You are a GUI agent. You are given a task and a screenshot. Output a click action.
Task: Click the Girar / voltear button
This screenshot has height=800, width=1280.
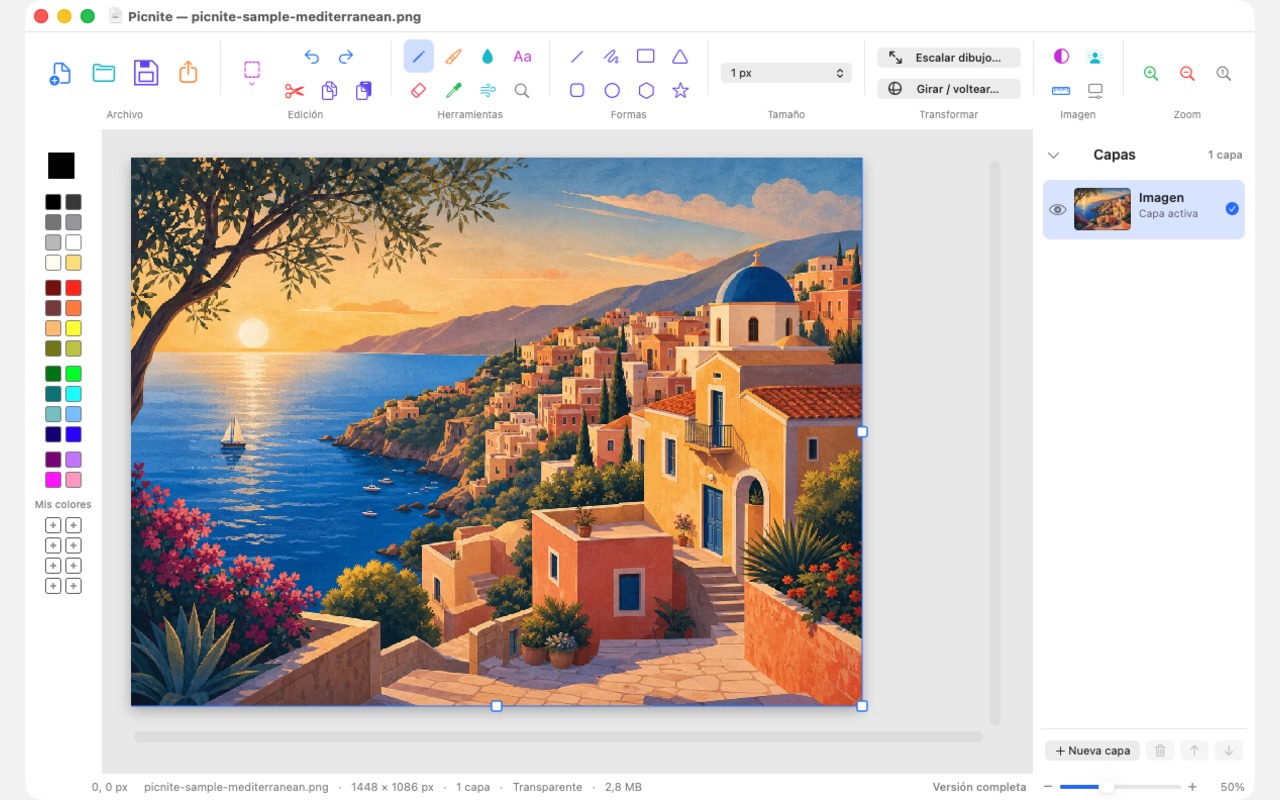(x=949, y=89)
